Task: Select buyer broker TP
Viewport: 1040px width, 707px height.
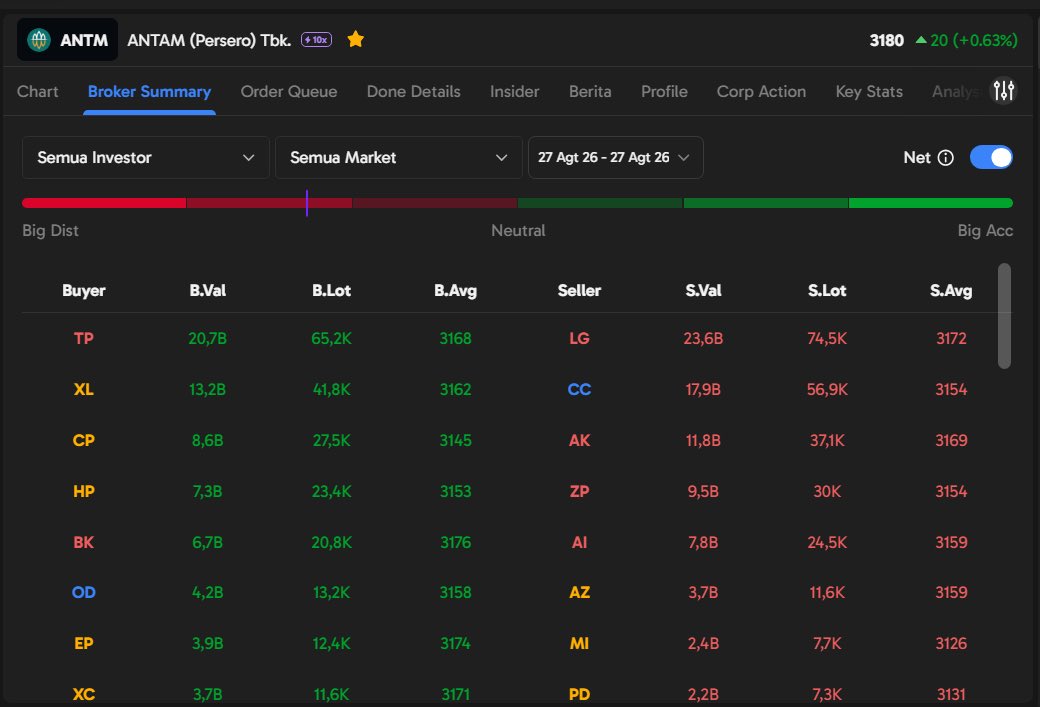Action: 84,338
